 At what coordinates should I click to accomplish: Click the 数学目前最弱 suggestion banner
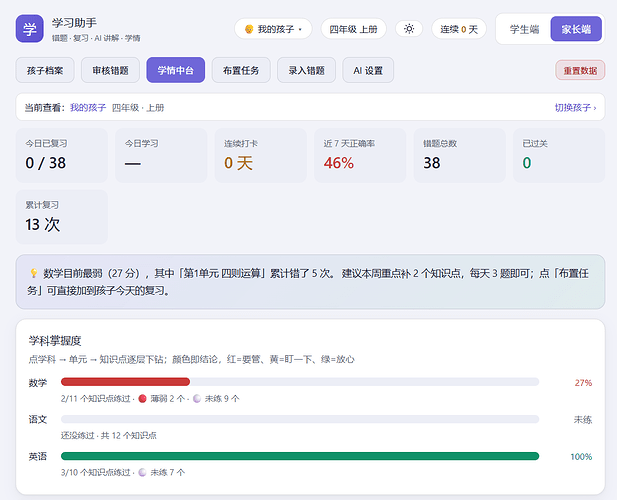[310, 282]
